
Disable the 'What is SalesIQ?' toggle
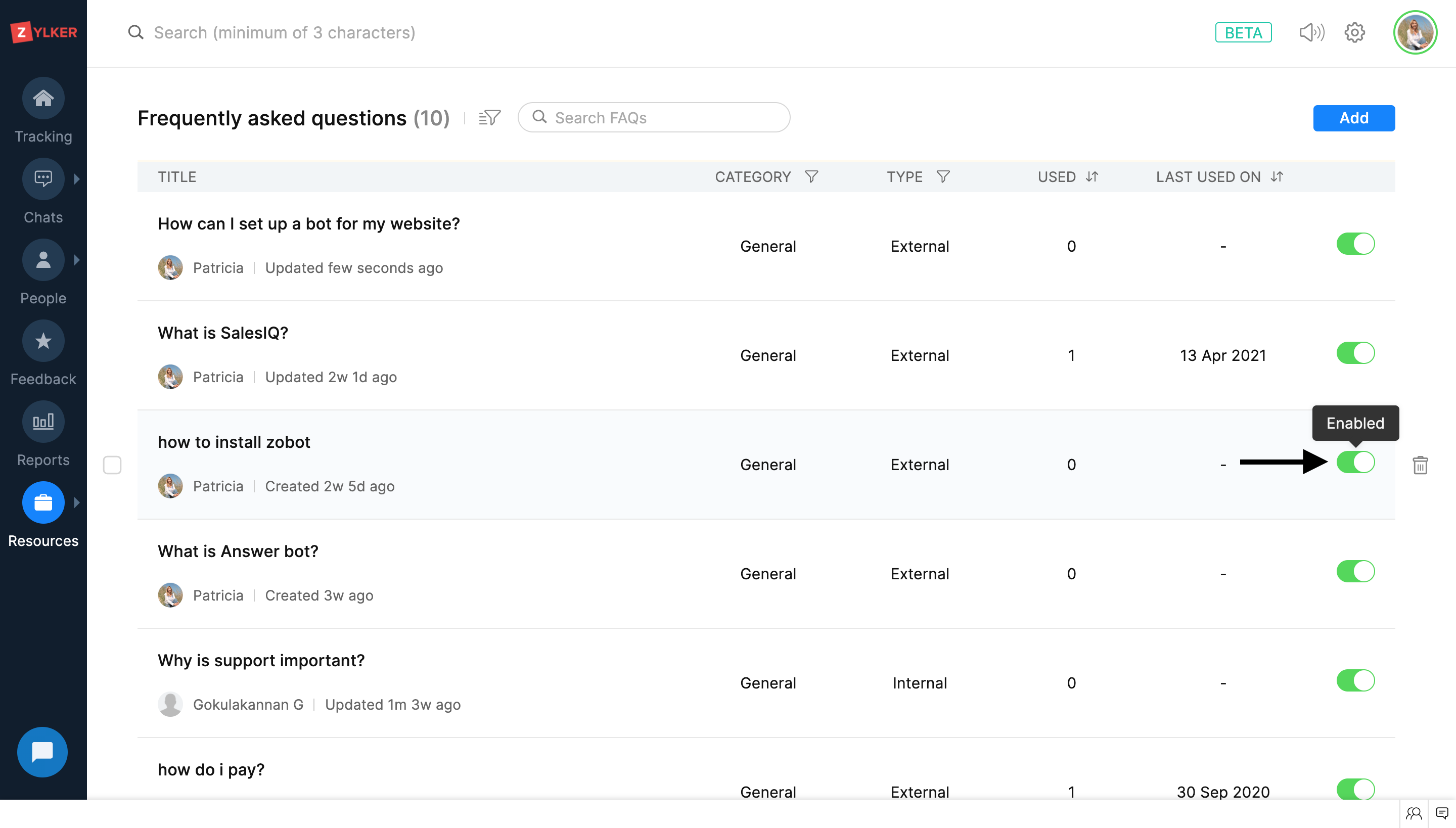point(1355,353)
